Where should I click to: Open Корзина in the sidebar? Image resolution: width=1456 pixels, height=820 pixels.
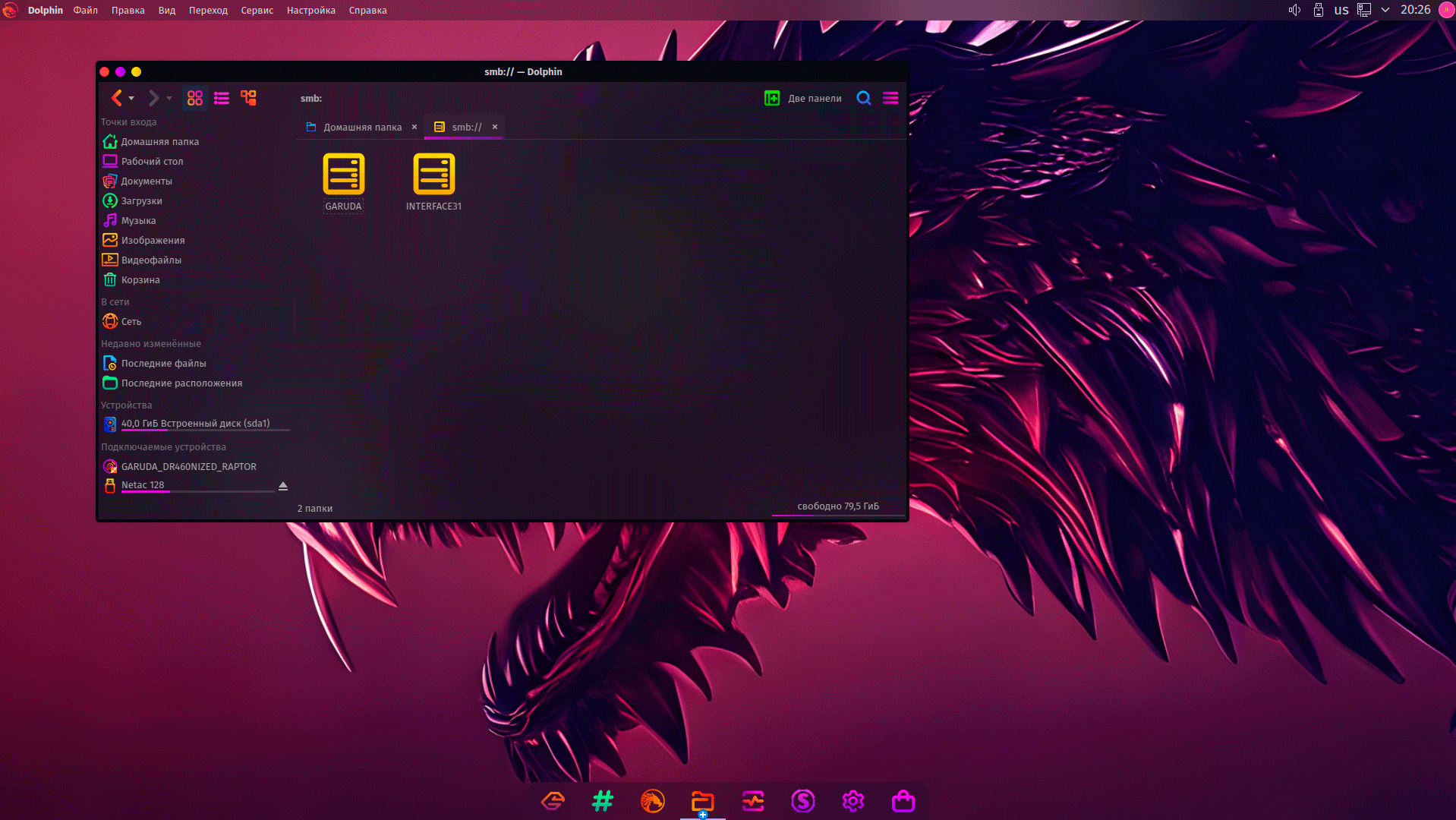[140, 279]
